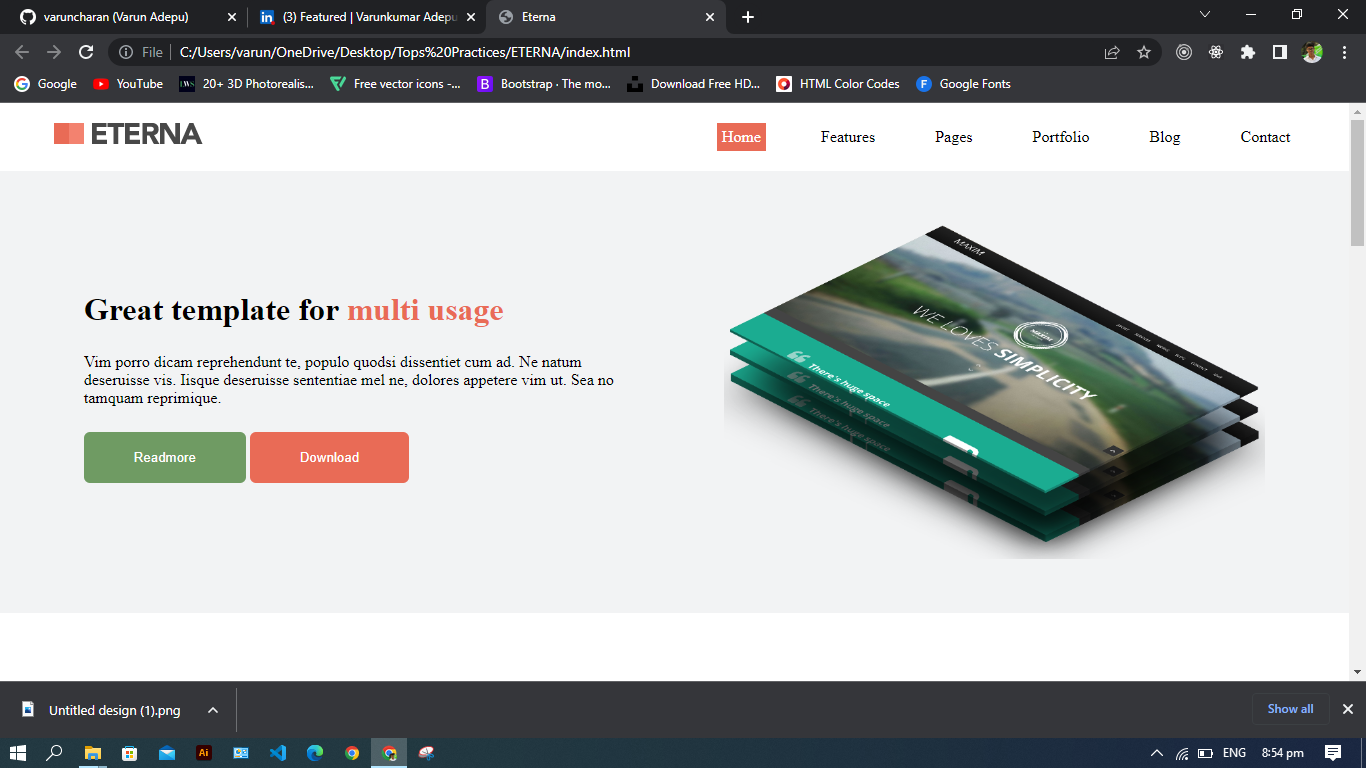Screen dimensions: 1366x768
Task: Switch to the varuncharan GitHub tab
Action: pyautogui.click(x=113, y=16)
